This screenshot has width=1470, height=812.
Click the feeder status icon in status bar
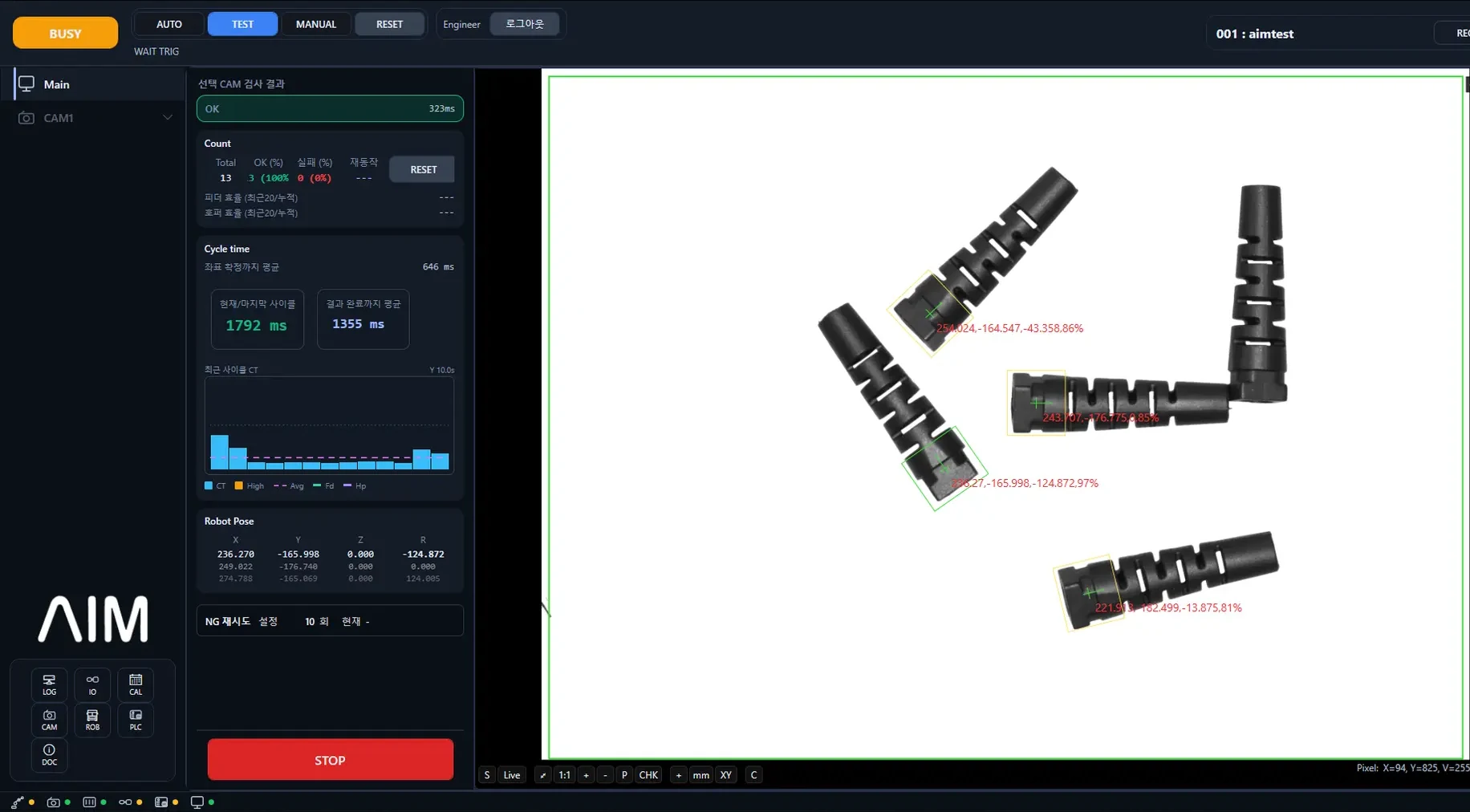click(89, 802)
